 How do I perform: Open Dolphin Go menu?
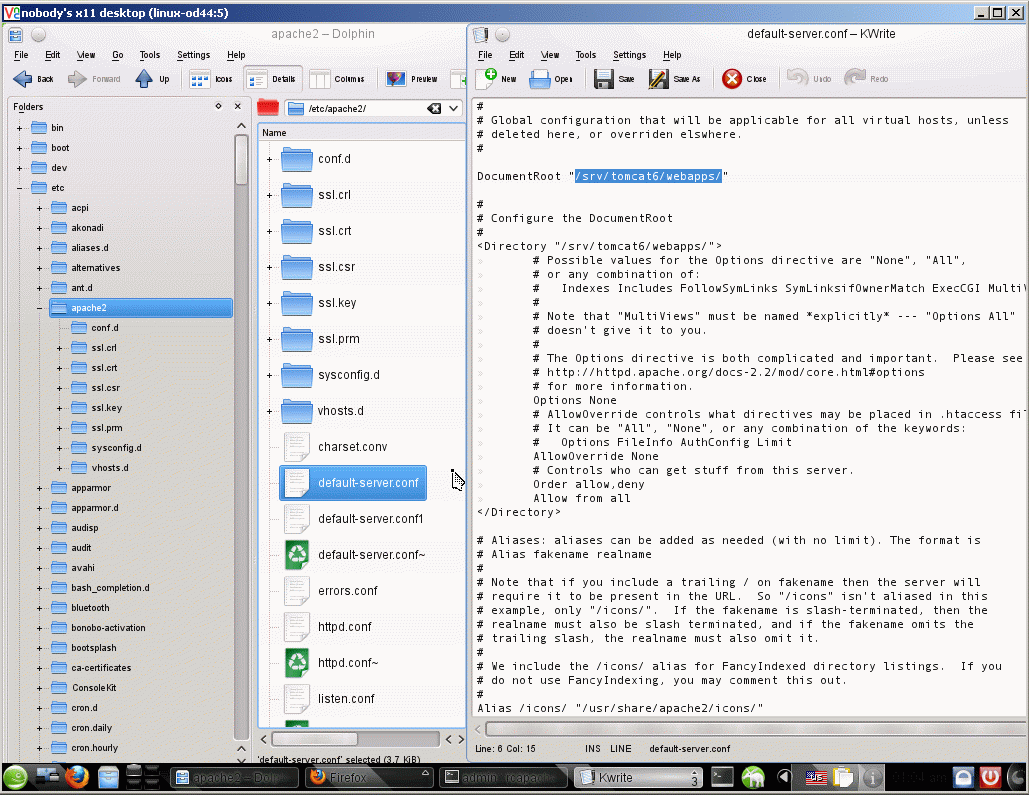(117, 55)
